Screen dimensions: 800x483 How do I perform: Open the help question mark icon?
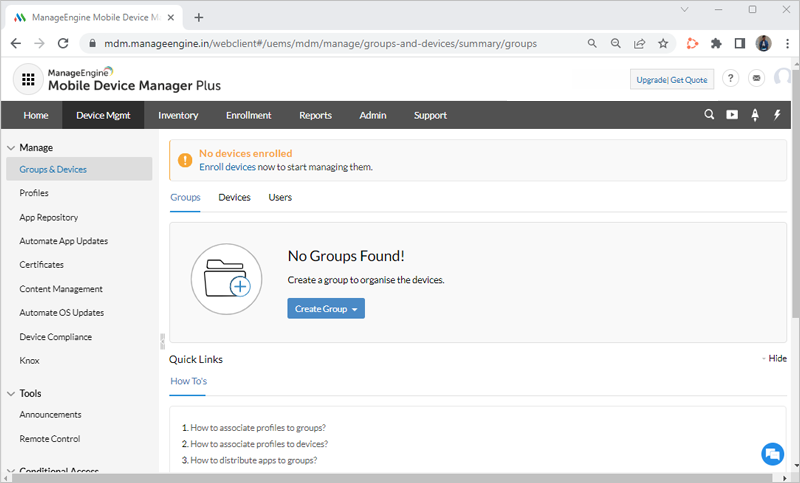click(x=731, y=79)
